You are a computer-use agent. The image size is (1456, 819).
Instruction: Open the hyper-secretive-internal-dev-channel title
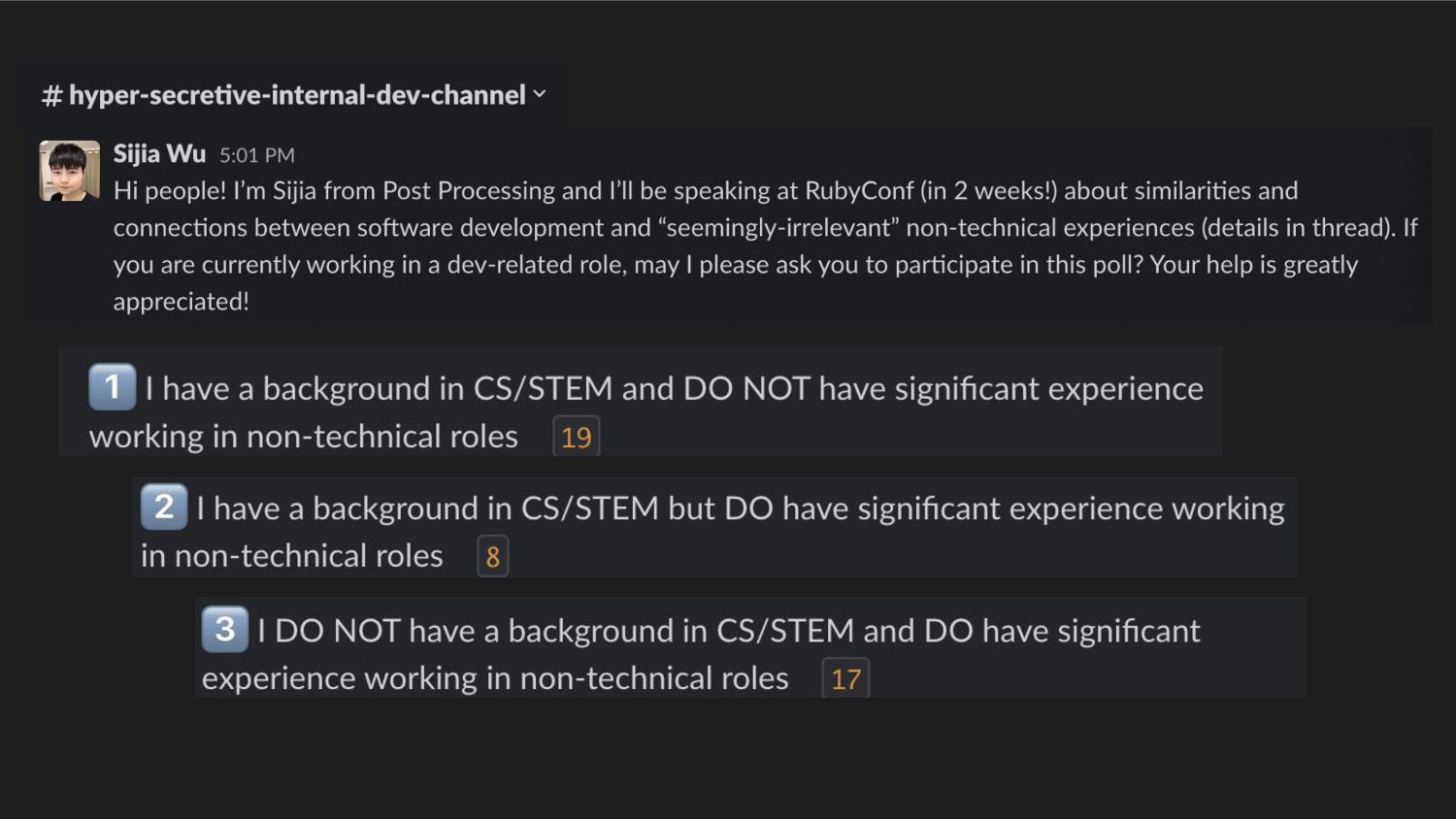pyautogui.click(x=297, y=94)
